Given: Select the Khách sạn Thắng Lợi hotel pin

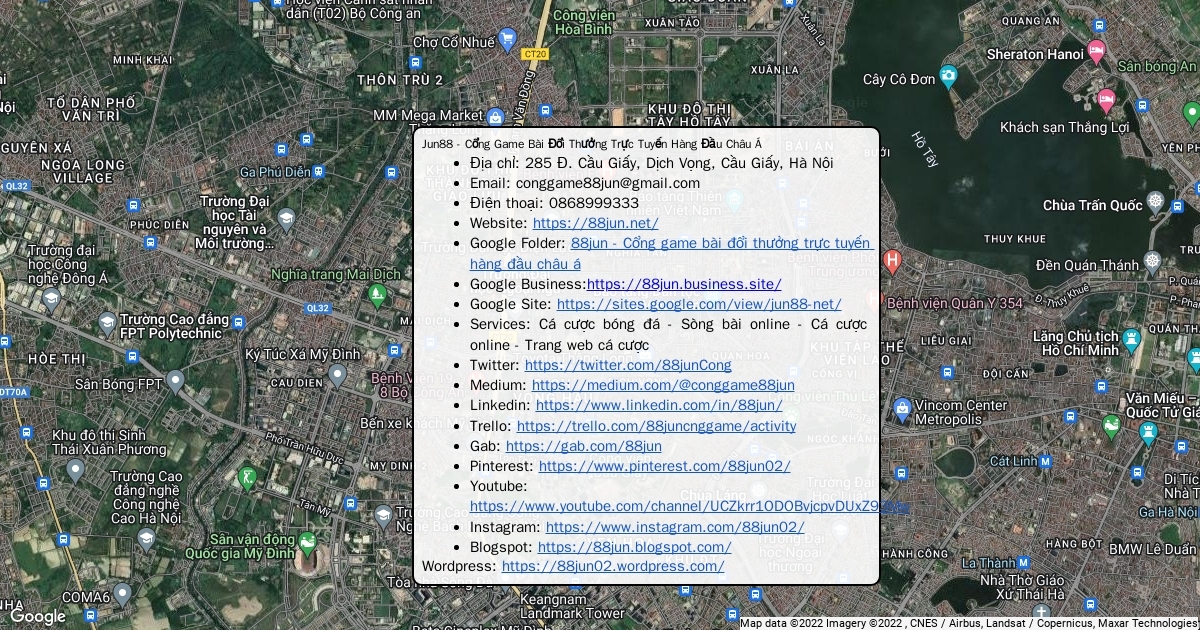Looking at the screenshot, I should click(x=1106, y=100).
